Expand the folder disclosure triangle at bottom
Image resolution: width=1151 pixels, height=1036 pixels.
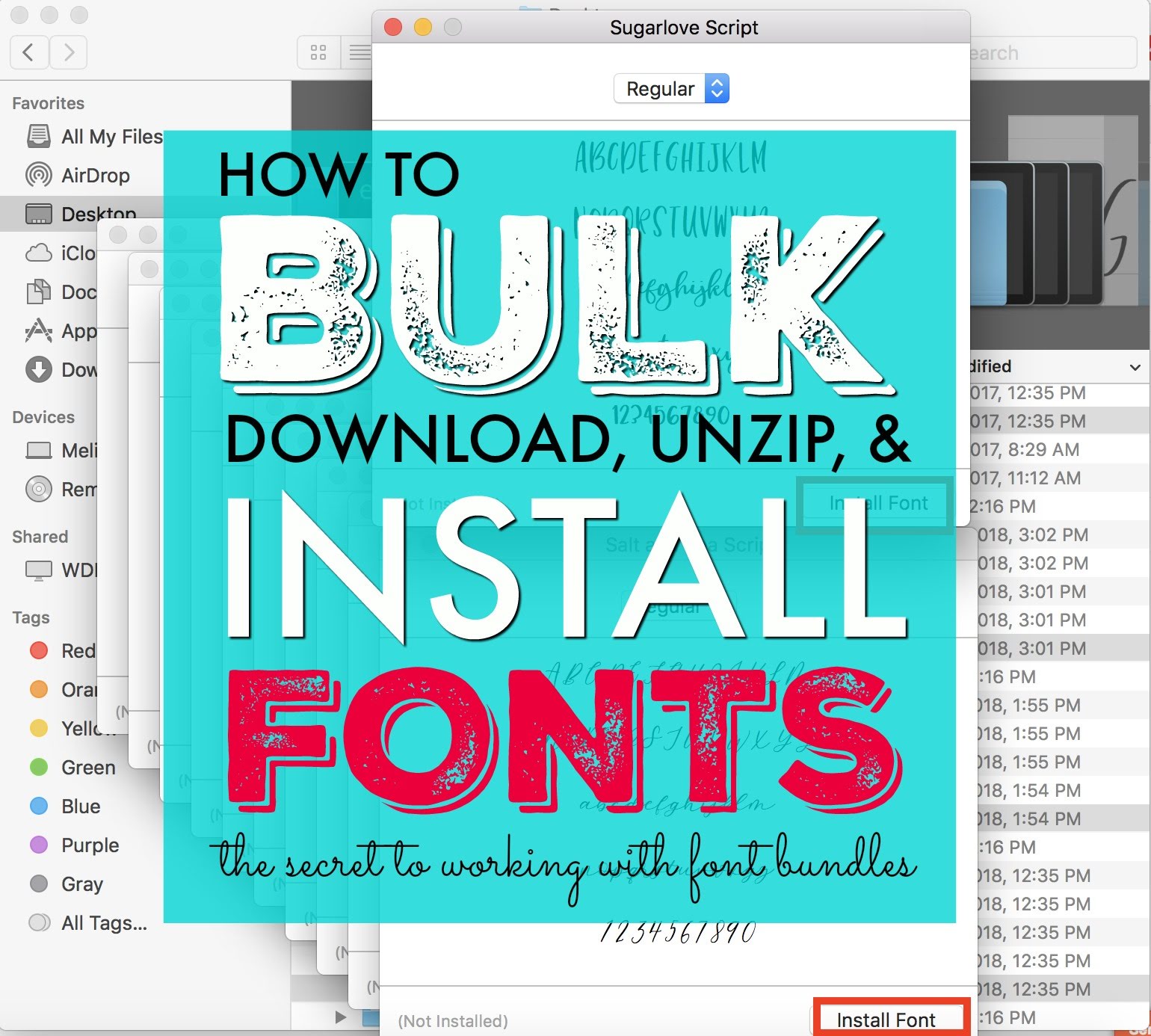(x=341, y=1017)
